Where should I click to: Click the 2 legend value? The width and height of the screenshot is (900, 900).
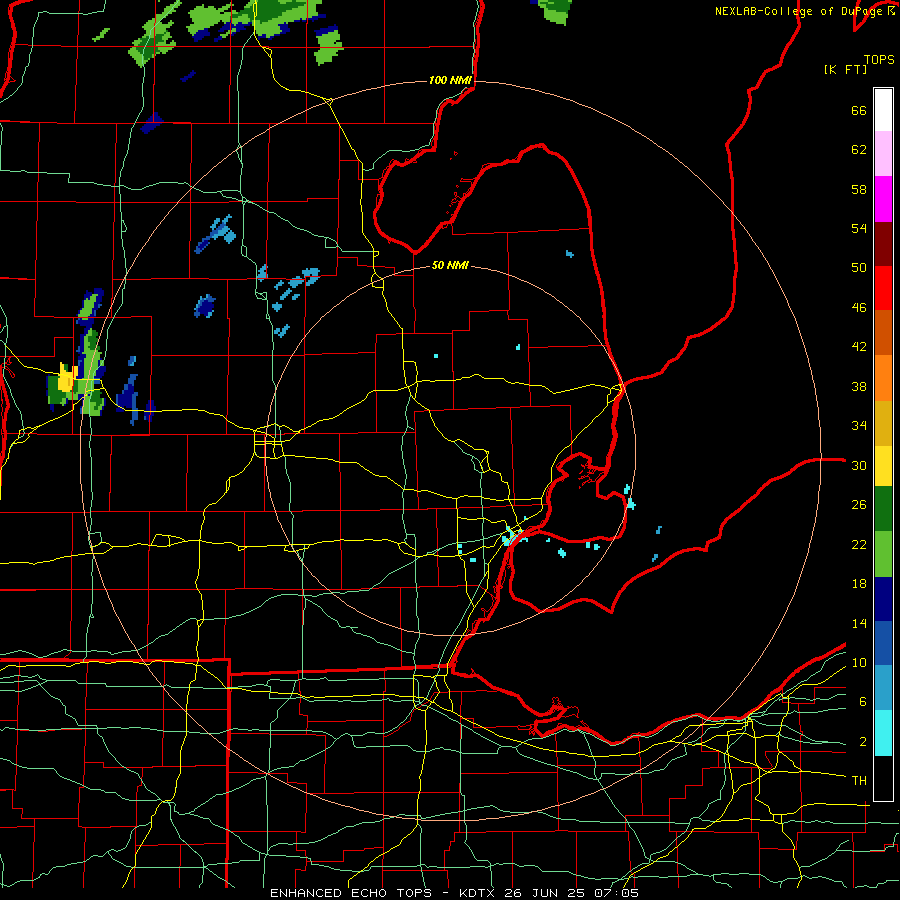point(863,741)
